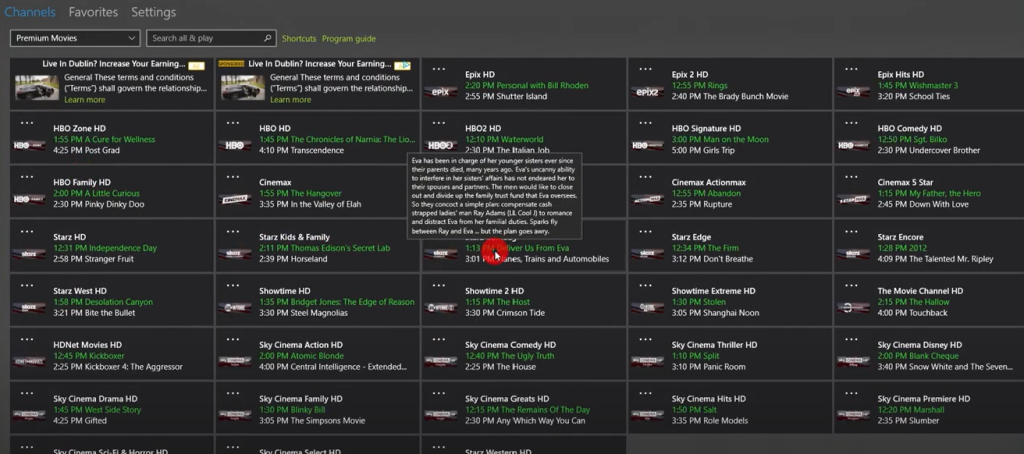
Task: Select '12:20 PM Marshall' program
Action: pyautogui.click(x=911, y=410)
